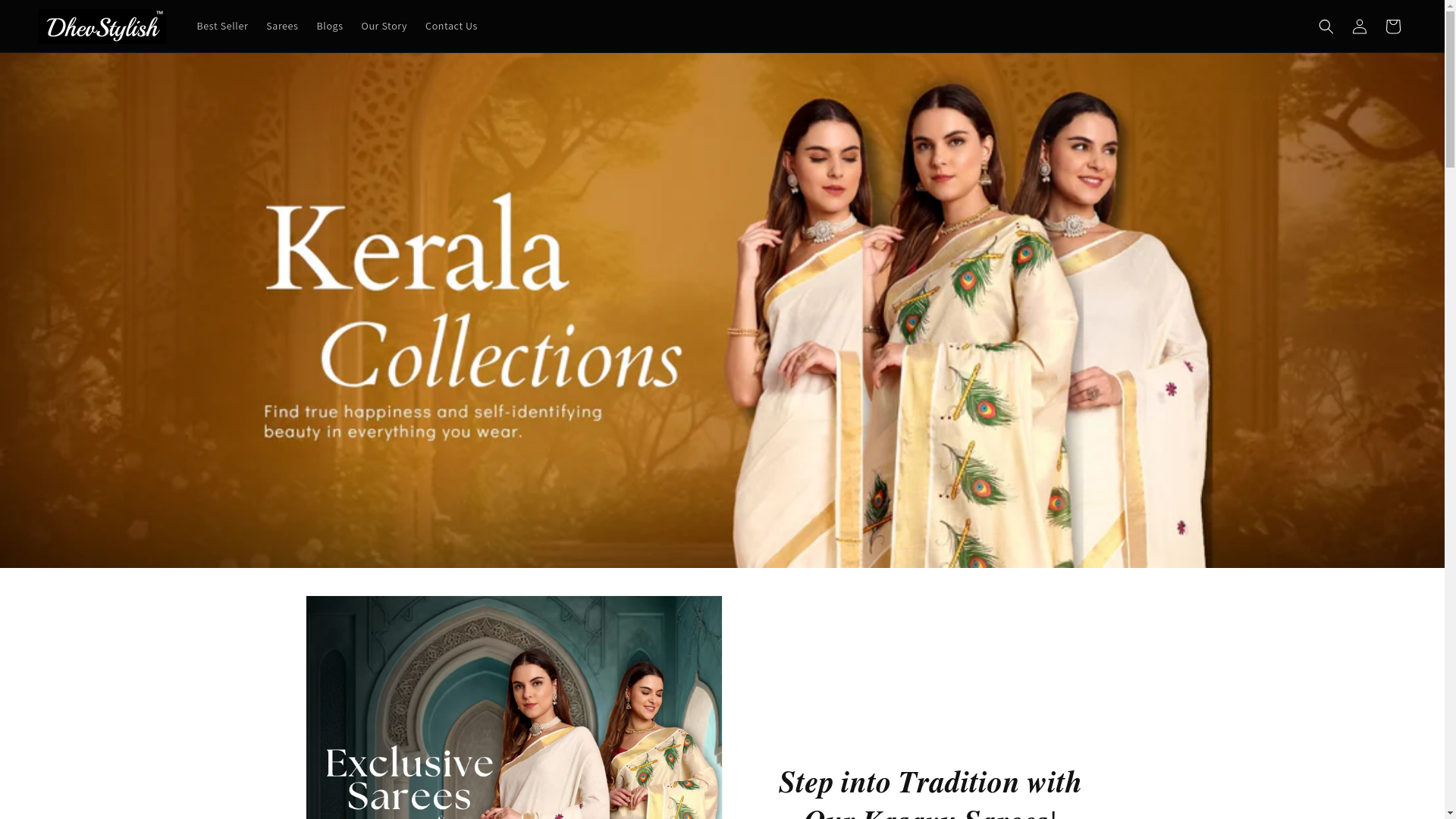Screen dimensions: 1456x819
Task: Go to the Sarees page
Action: tap(282, 26)
